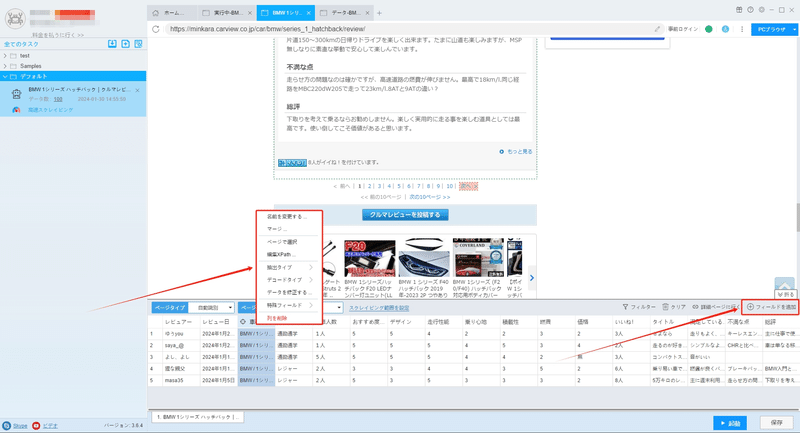Click the high-speed scraping gauge icon
This screenshot has width=800, height=433.
[x=16, y=110]
